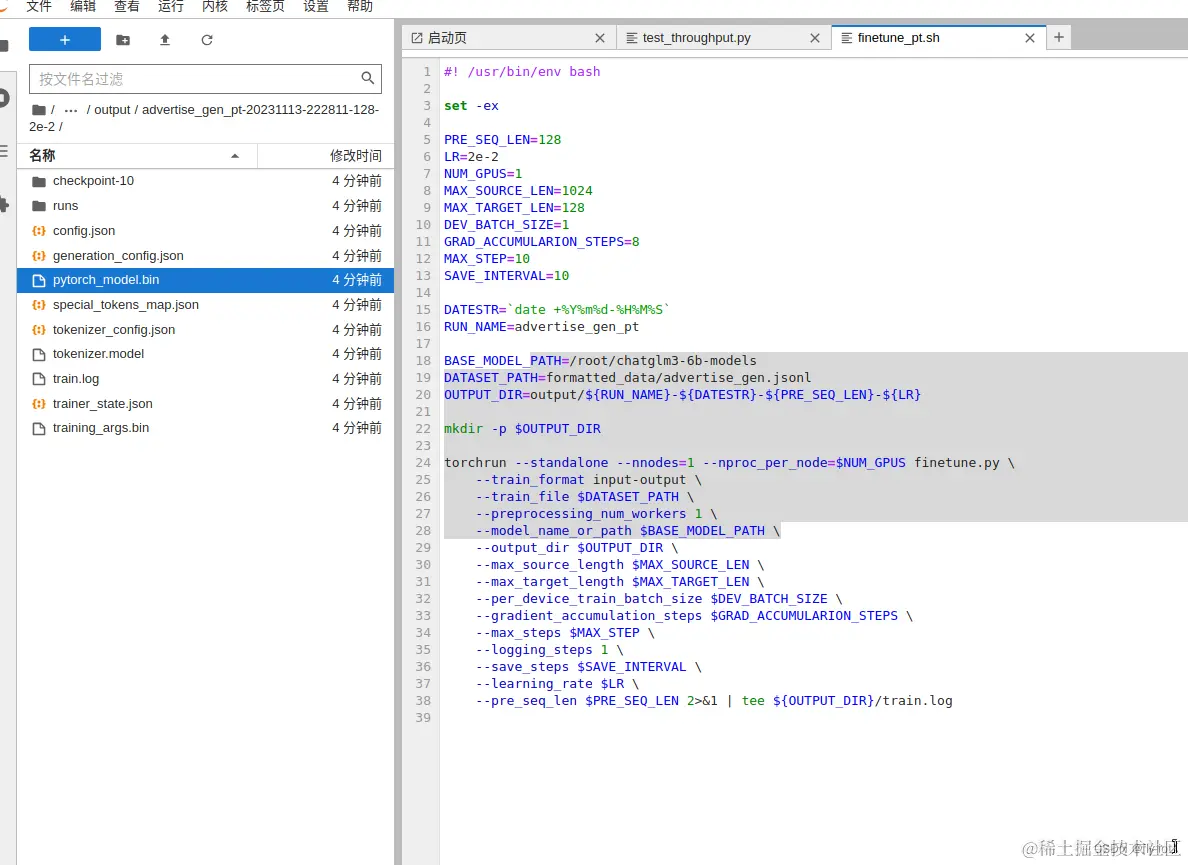Click the PRE_SEQ_LEN=128 line
This screenshot has height=865, width=1188.
[502, 140]
